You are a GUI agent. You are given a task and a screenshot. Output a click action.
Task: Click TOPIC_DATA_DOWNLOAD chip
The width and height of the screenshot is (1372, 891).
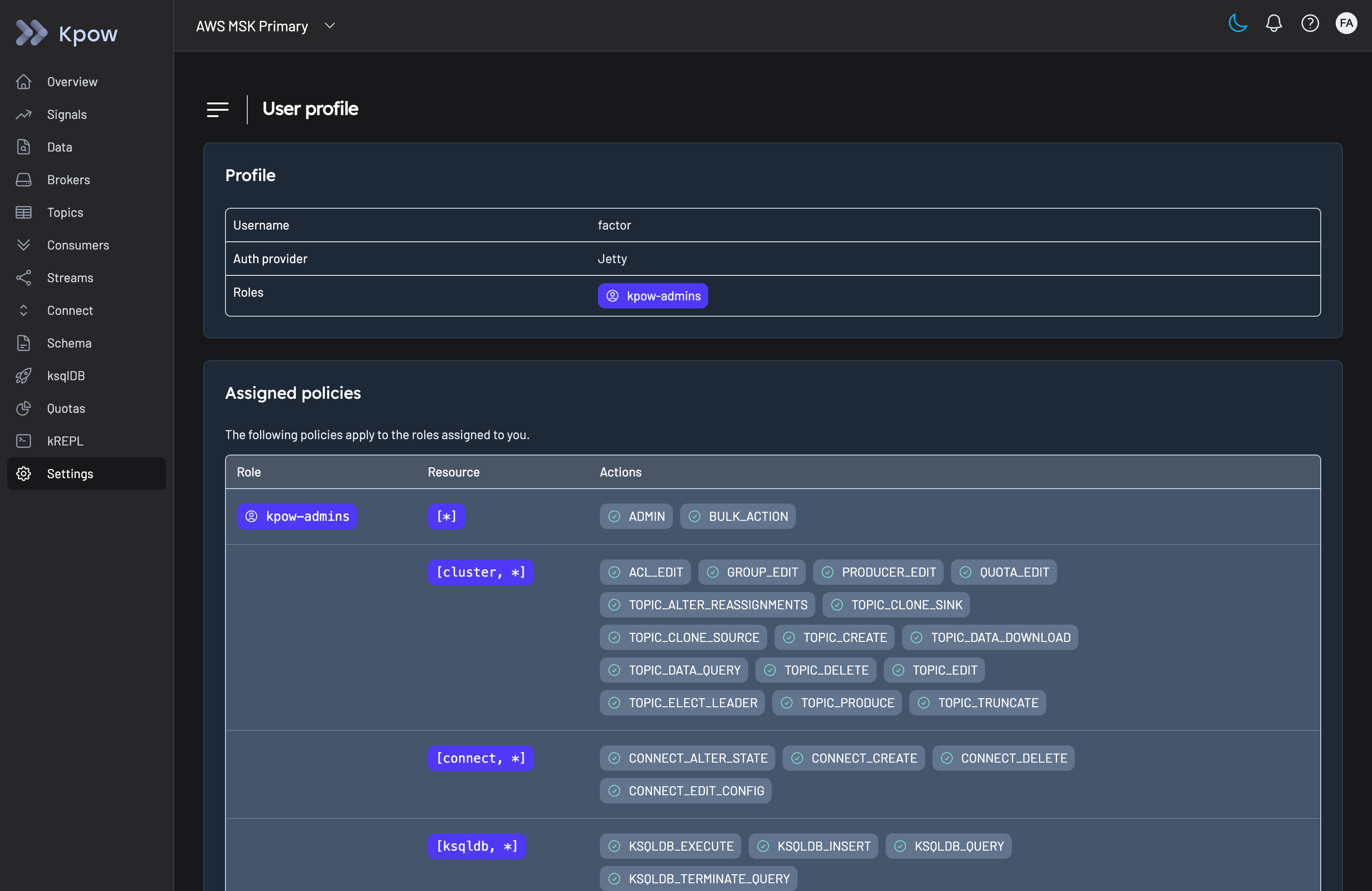[990, 638]
